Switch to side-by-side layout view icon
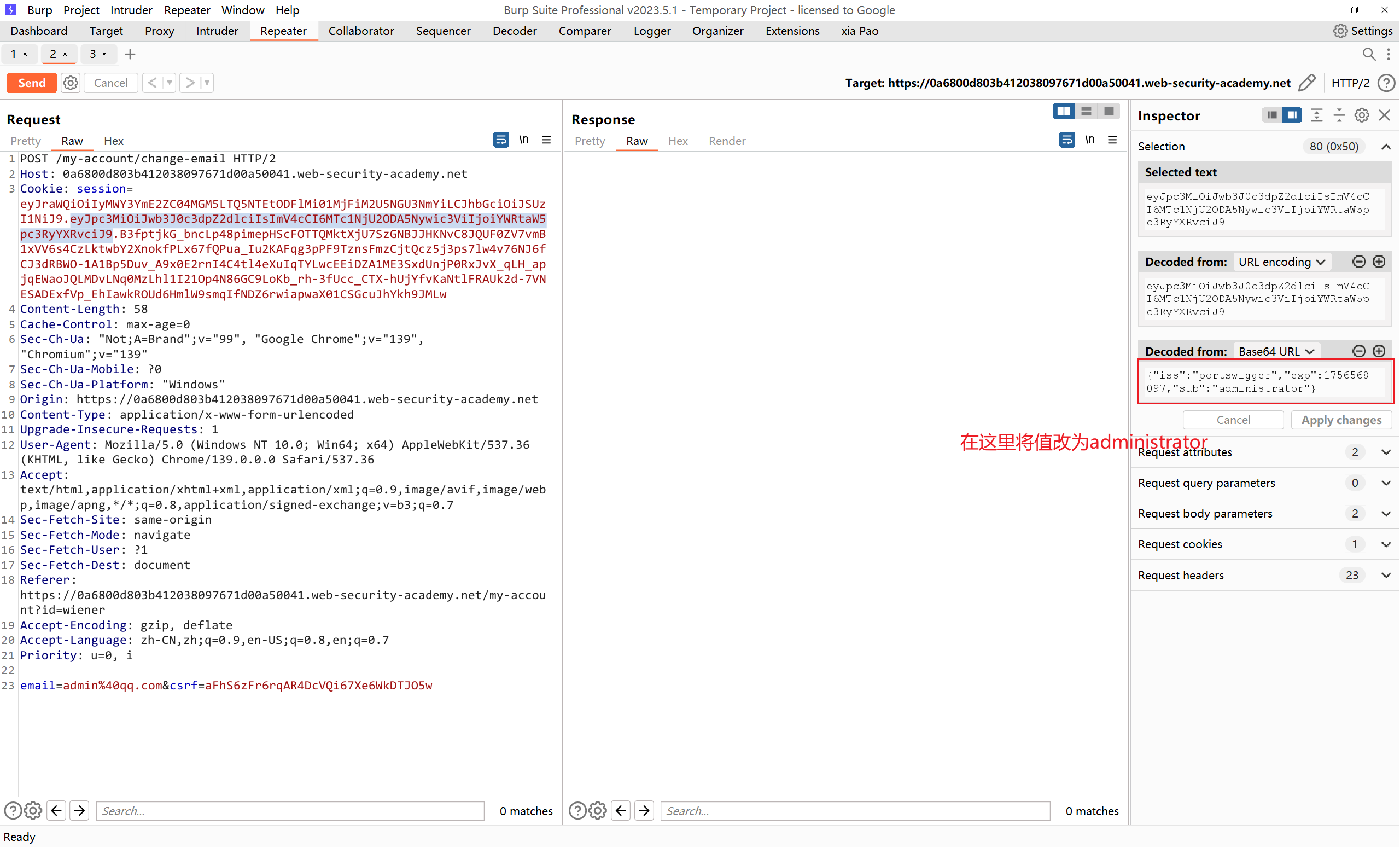1400x848 pixels. [1063, 112]
